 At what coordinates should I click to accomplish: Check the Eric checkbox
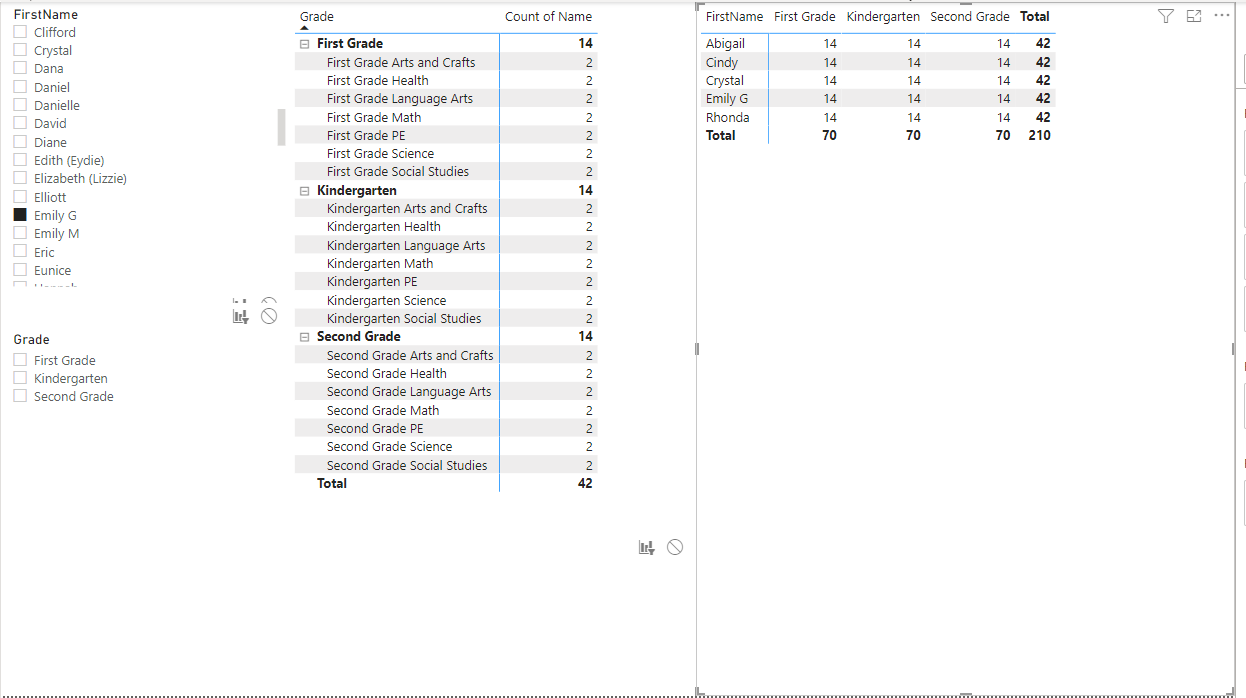point(20,252)
